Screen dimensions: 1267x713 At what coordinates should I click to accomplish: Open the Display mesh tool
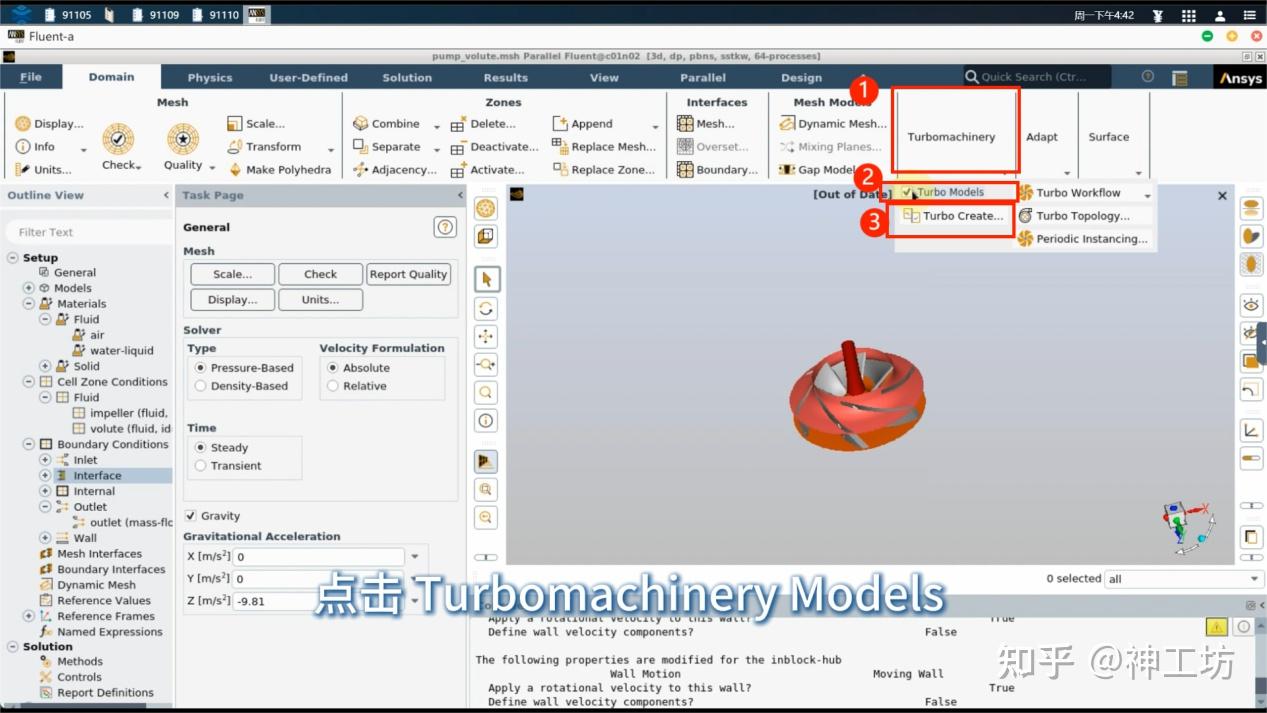click(49, 124)
